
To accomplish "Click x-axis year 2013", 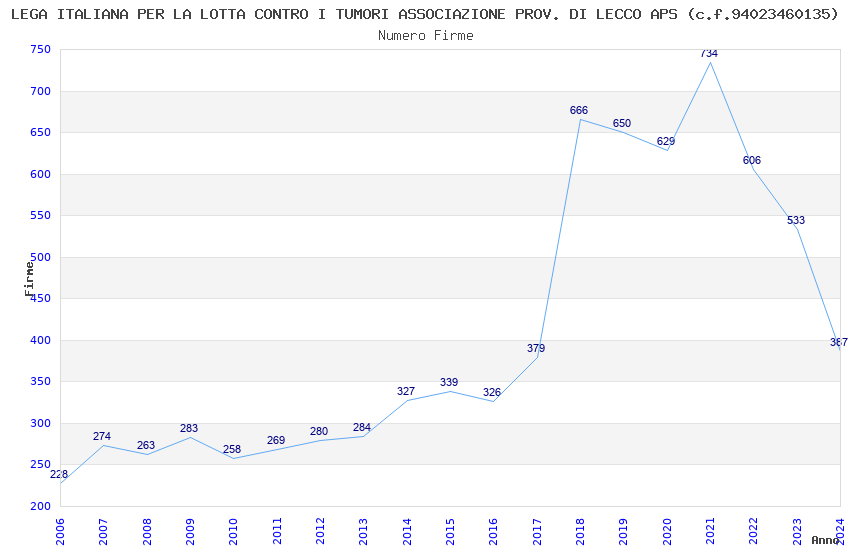I will pos(363,532).
